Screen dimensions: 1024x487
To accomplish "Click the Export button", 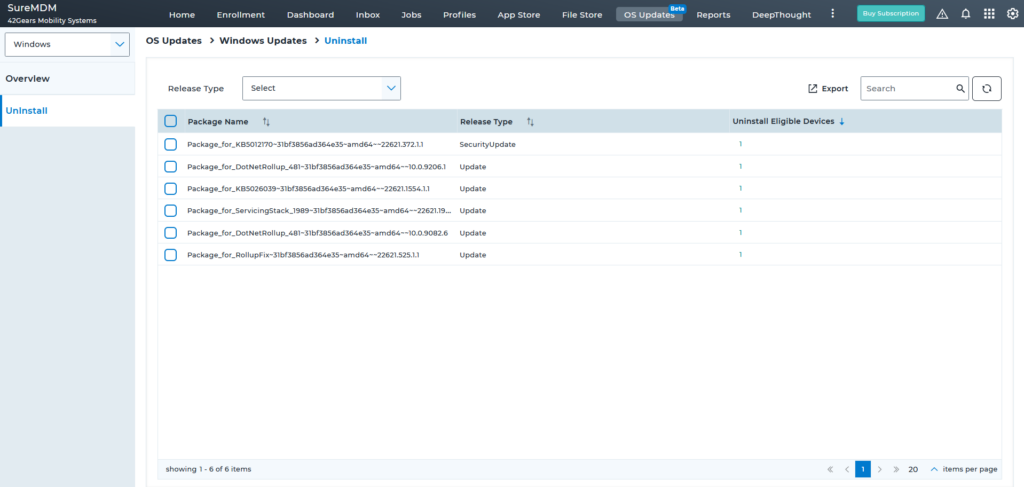I will [828, 88].
